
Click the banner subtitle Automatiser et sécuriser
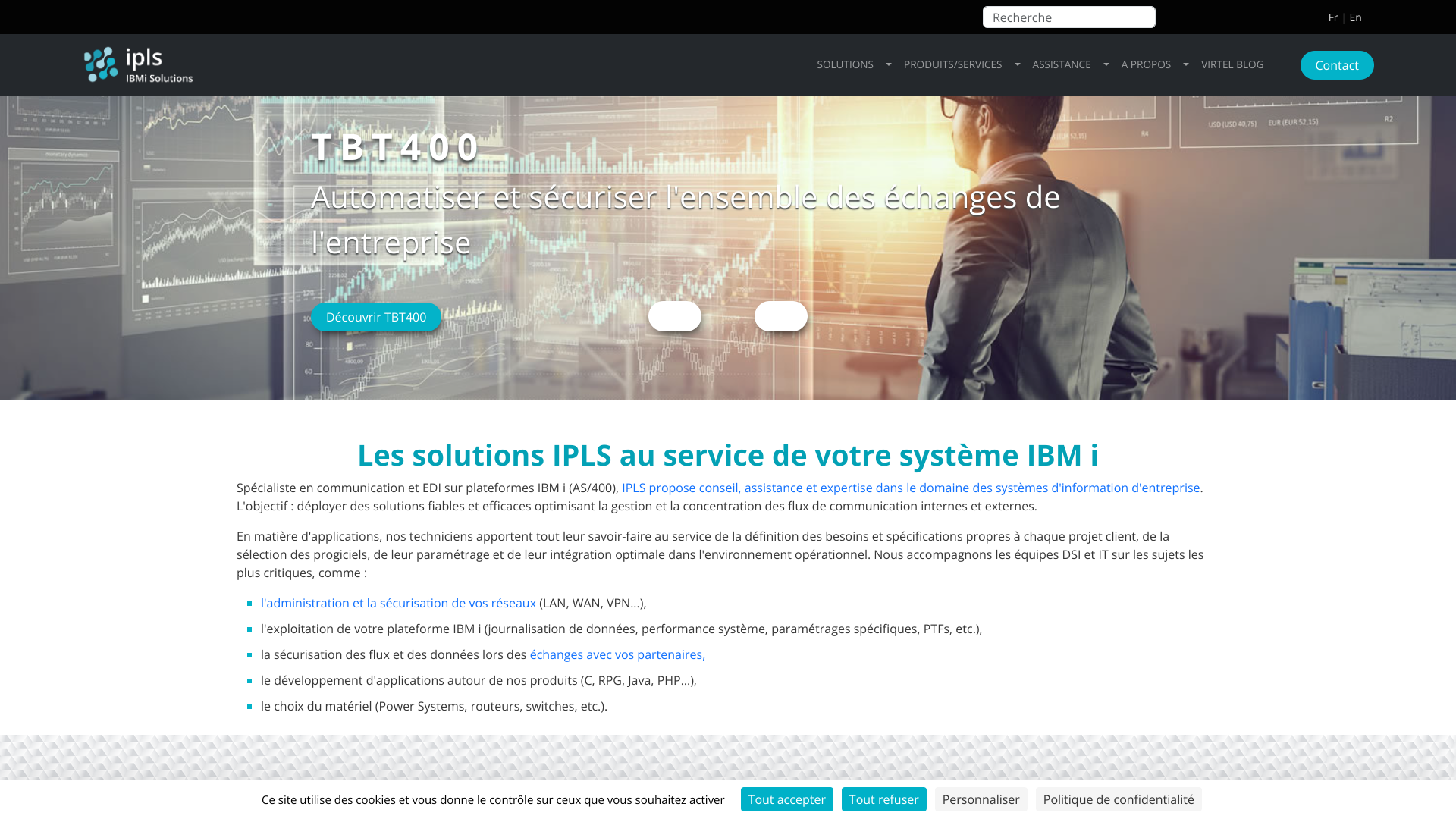[686, 220]
